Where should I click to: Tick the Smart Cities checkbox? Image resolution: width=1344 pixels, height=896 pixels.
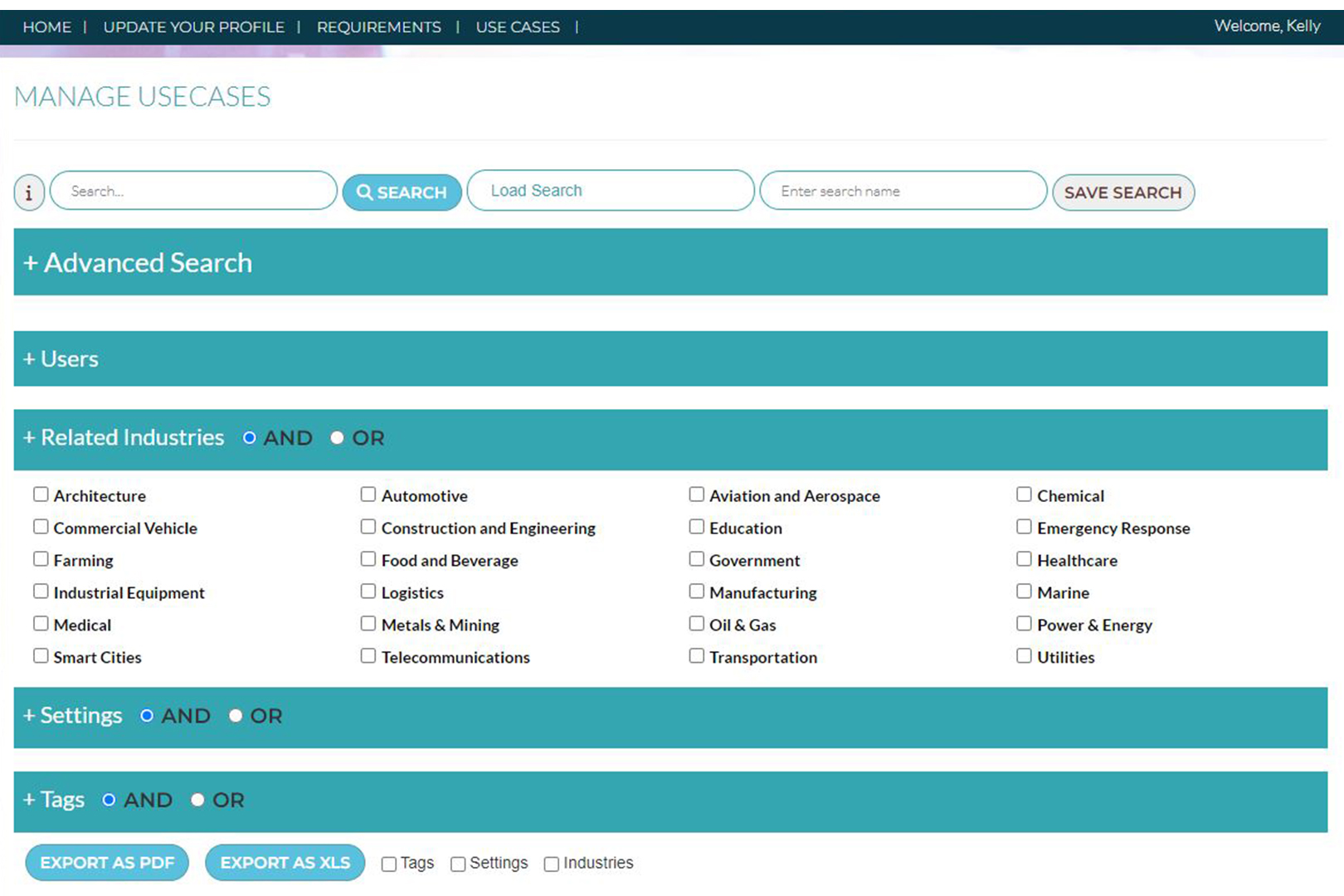[x=41, y=656]
